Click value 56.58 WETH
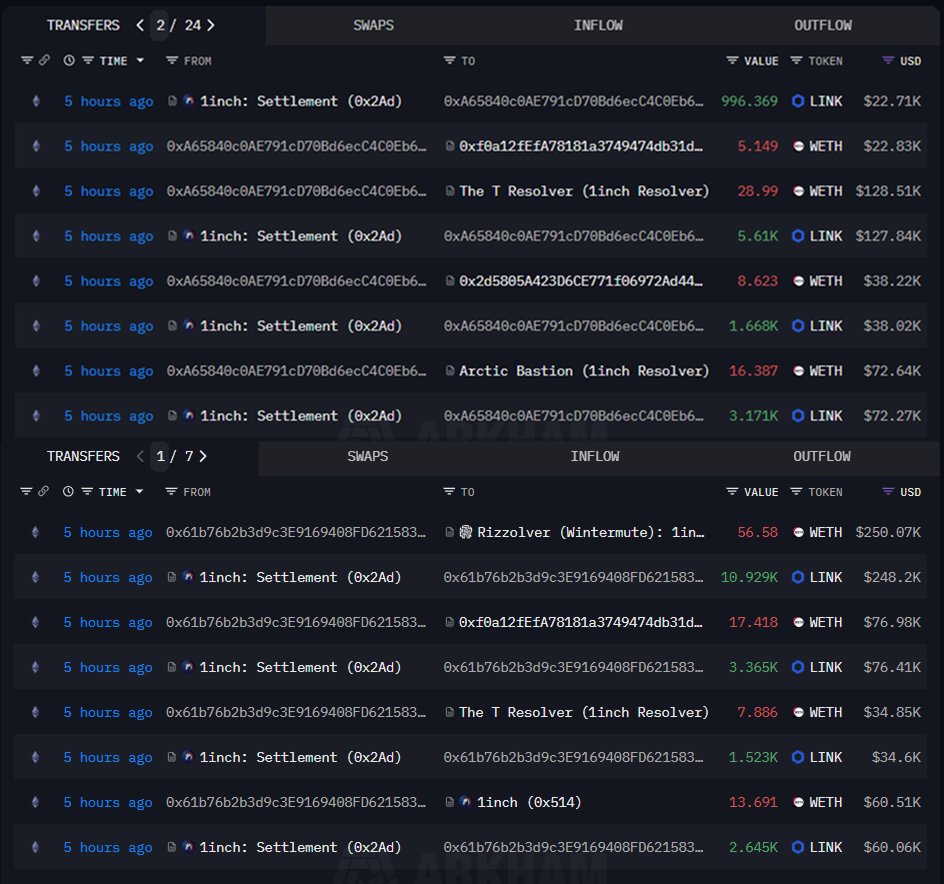This screenshot has height=884, width=944. (757, 532)
